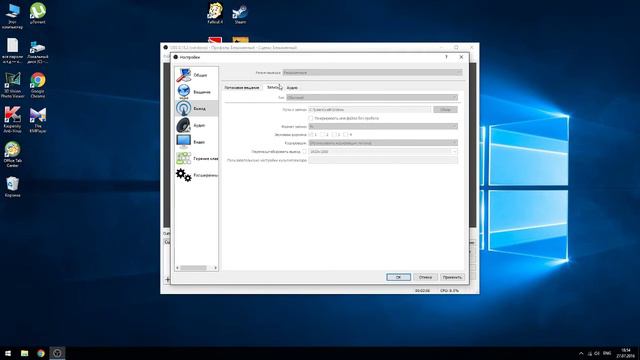The width and height of the screenshot is (640, 360).
Task: Select the Корзина (Recycle Bin) desktop icon
Action: click(x=12, y=187)
